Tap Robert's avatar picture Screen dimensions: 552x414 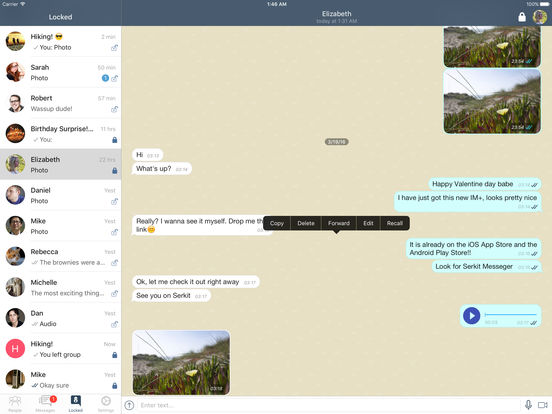click(15, 103)
